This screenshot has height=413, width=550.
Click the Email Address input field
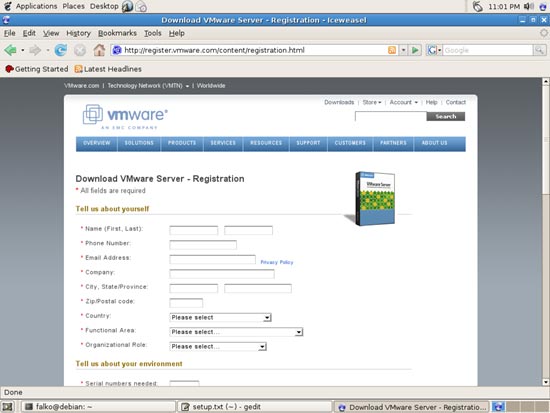coord(213,259)
